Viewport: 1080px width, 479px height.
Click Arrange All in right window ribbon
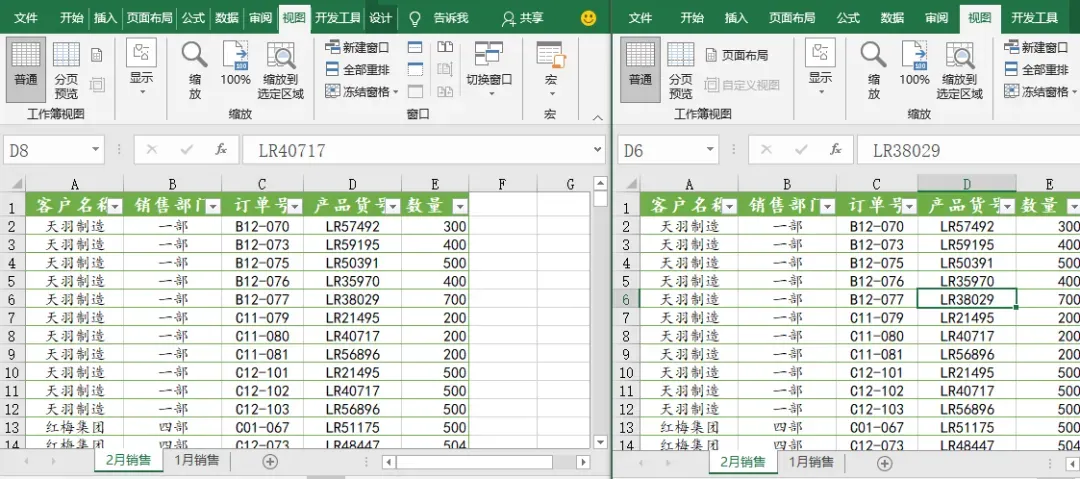click(1037, 70)
